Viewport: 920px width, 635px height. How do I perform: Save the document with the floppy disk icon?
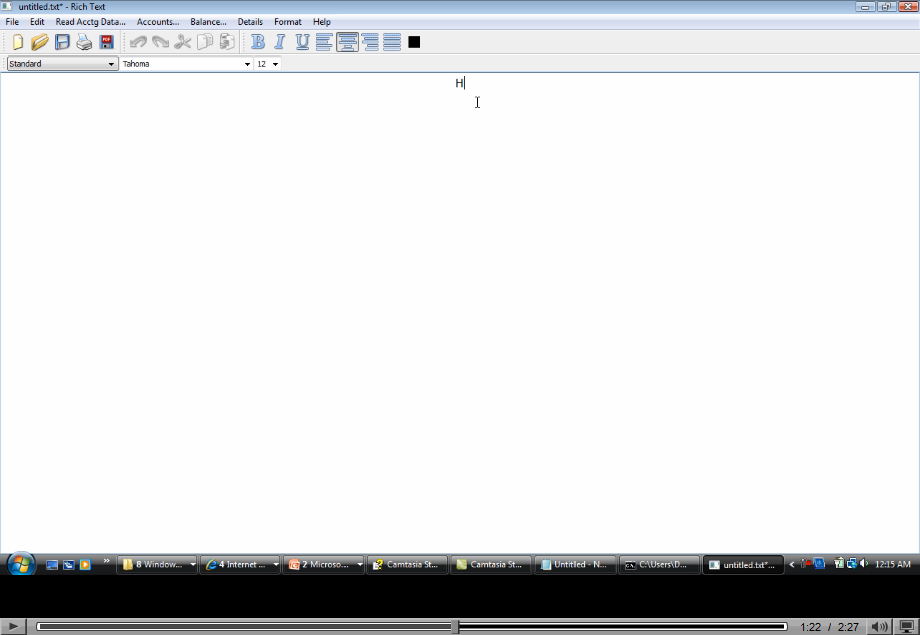tap(62, 42)
